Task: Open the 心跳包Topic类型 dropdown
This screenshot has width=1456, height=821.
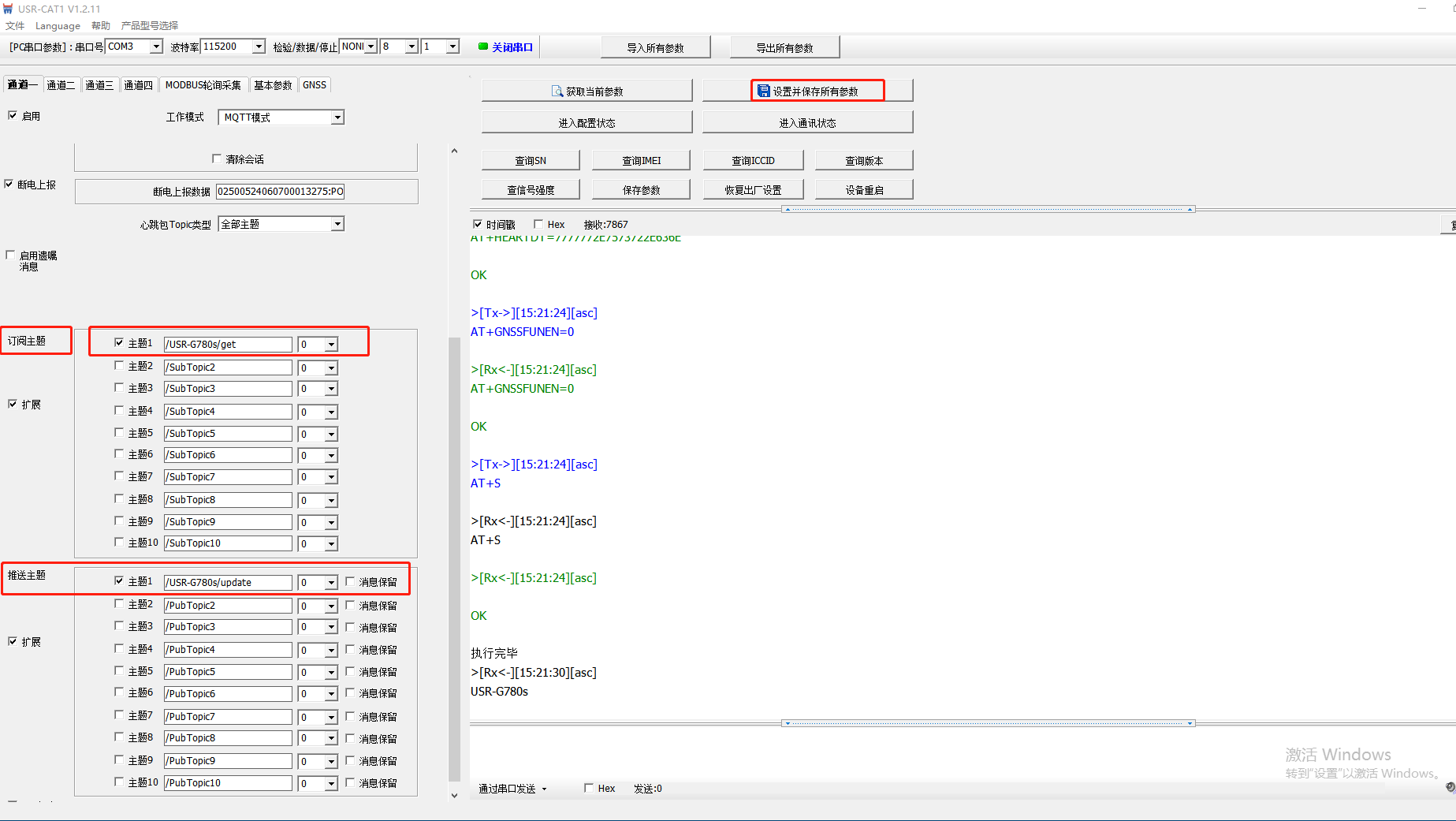Action: [x=337, y=225]
